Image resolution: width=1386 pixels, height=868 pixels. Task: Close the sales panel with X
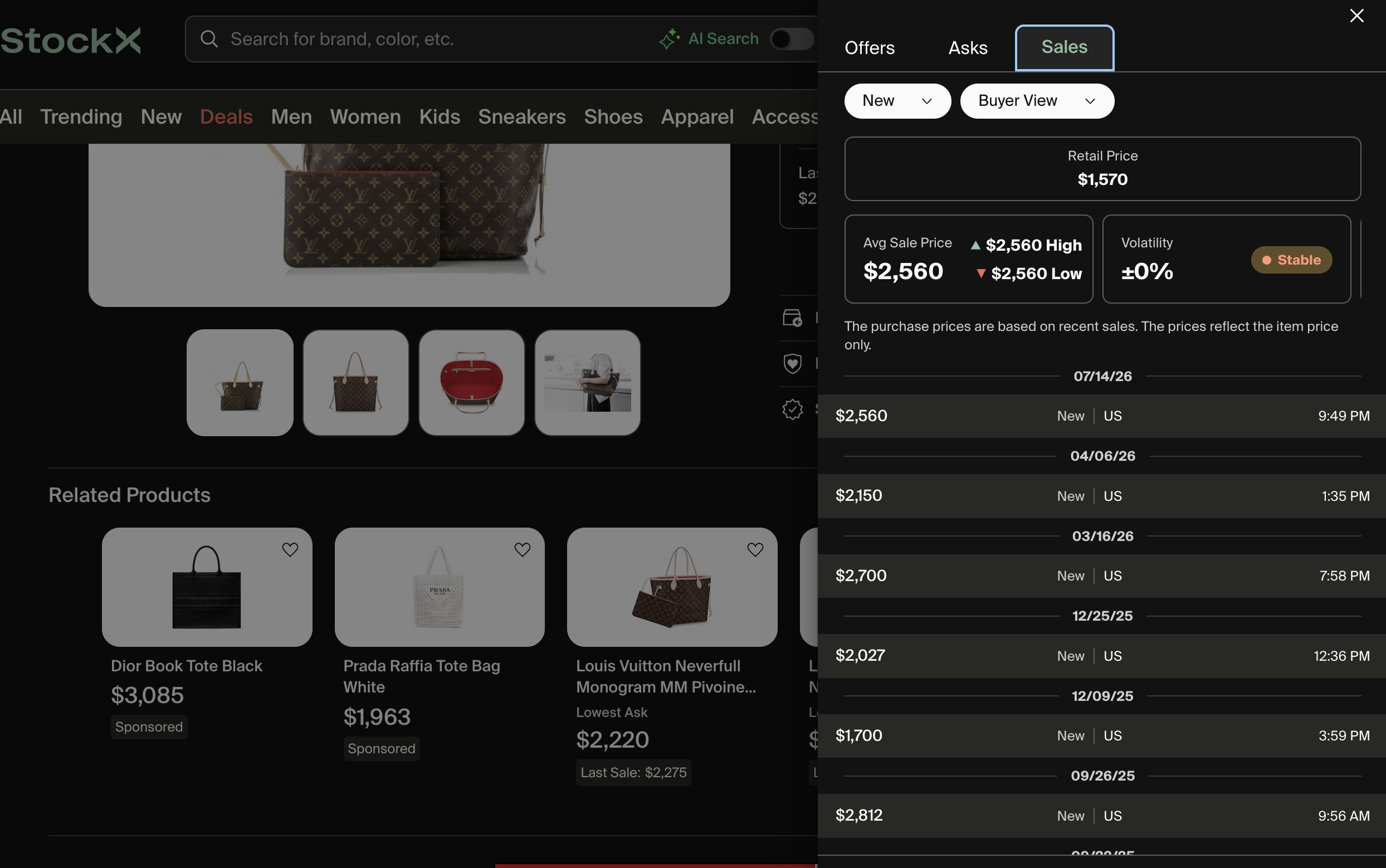[x=1356, y=16]
